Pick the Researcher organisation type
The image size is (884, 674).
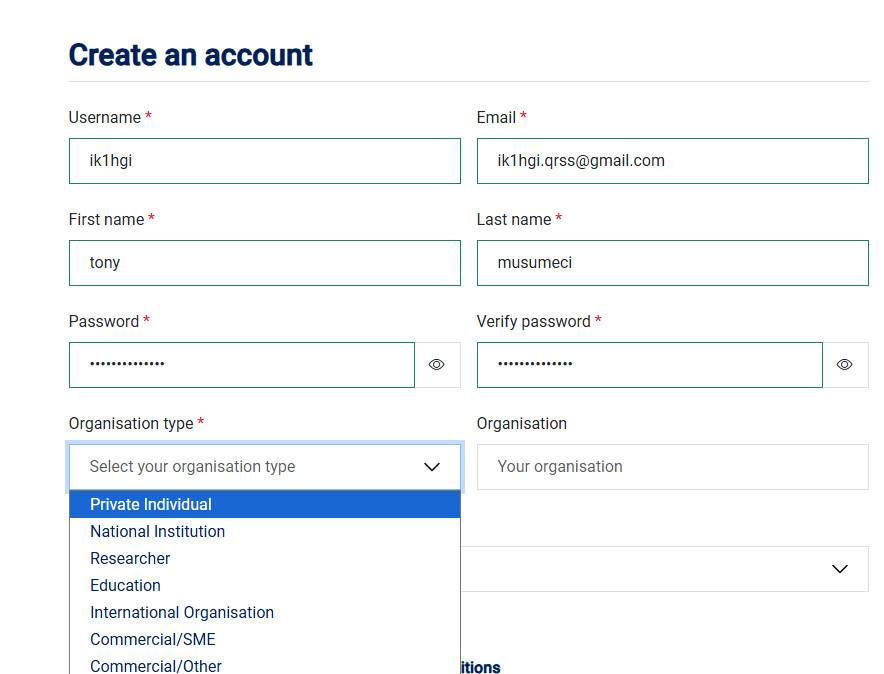click(x=130, y=559)
